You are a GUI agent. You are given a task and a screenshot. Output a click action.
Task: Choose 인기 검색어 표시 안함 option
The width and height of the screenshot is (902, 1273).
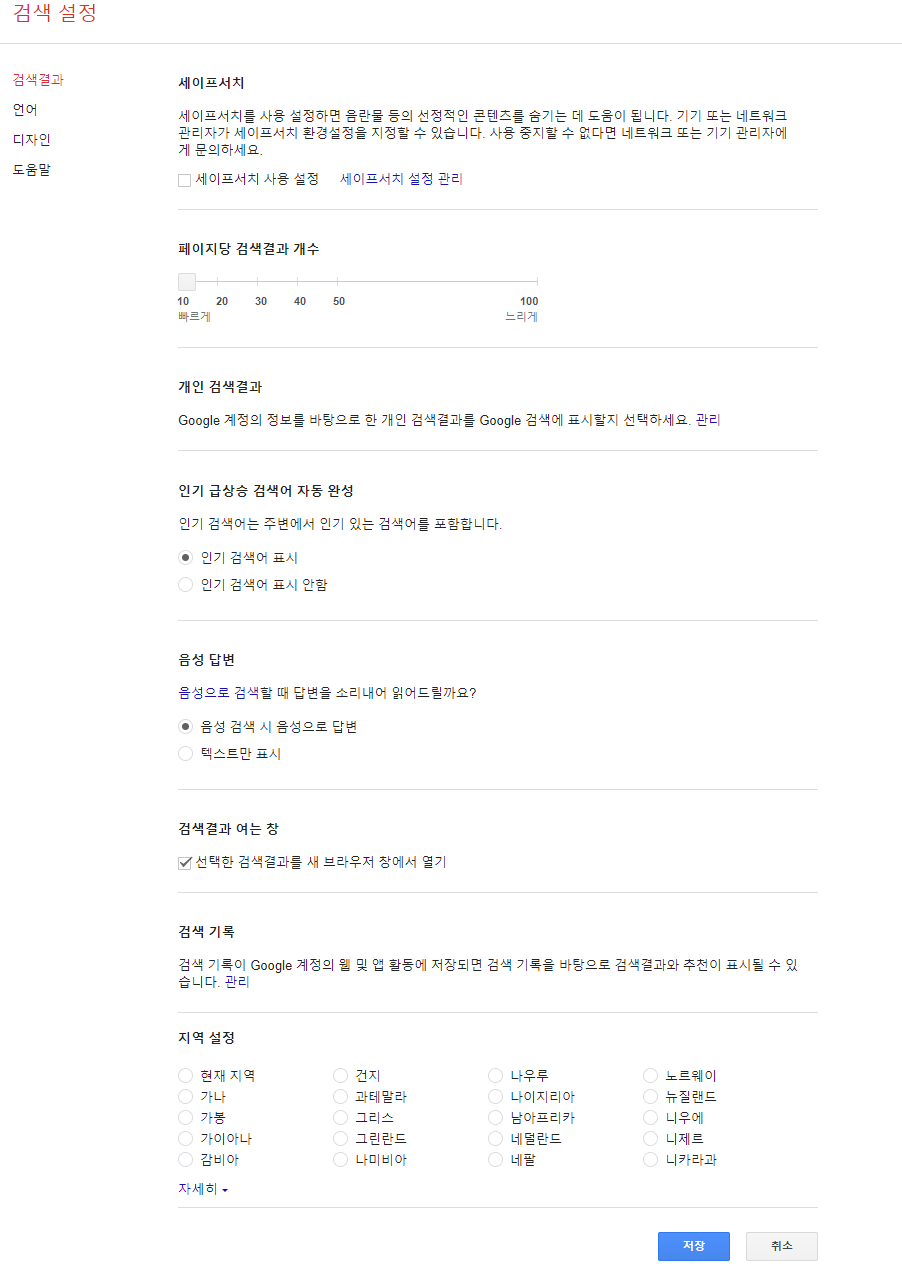tap(184, 584)
